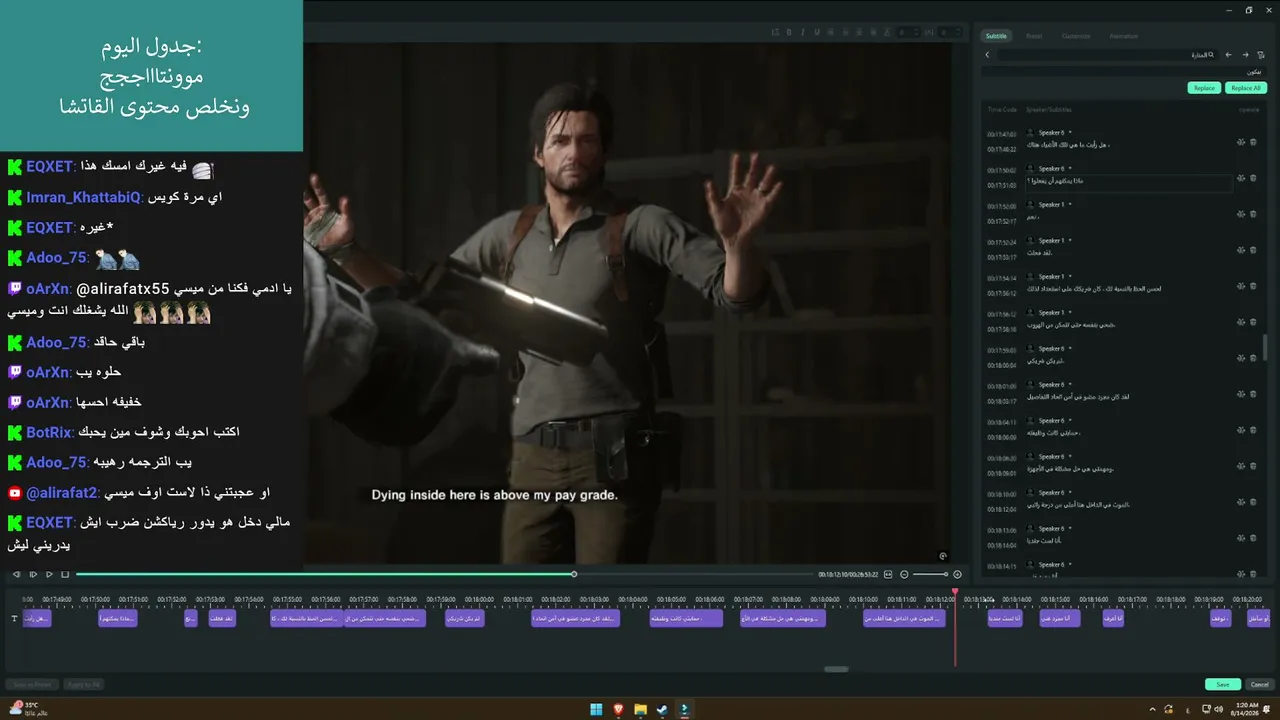Image resolution: width=1280 pixels, height=720 pixels.
Task: Open the taskbar clock showing 1:20 AM
Action: 1245,709
